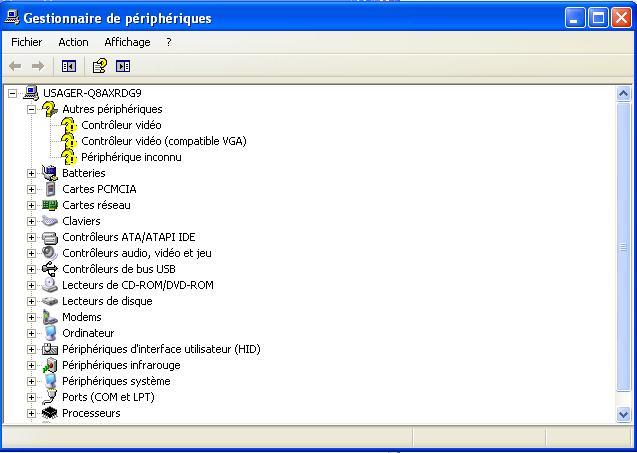Image resolution: width=637 pixels, height=453 pixels.
Task: Select the Ordinateur label
Action: [88, 333]
